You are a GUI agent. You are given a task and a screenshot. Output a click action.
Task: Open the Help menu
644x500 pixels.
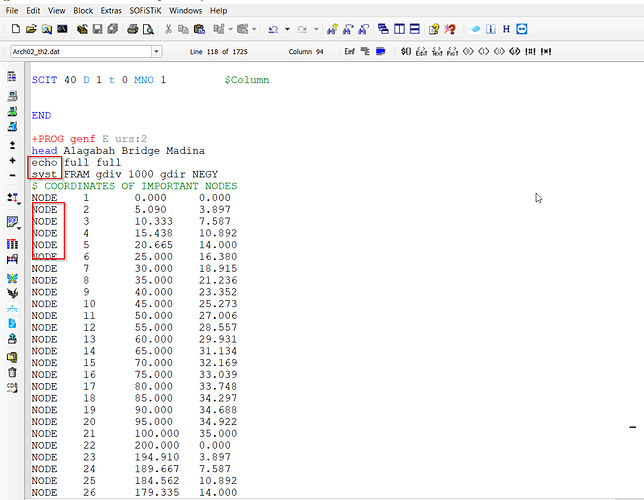tap(218, 11)
